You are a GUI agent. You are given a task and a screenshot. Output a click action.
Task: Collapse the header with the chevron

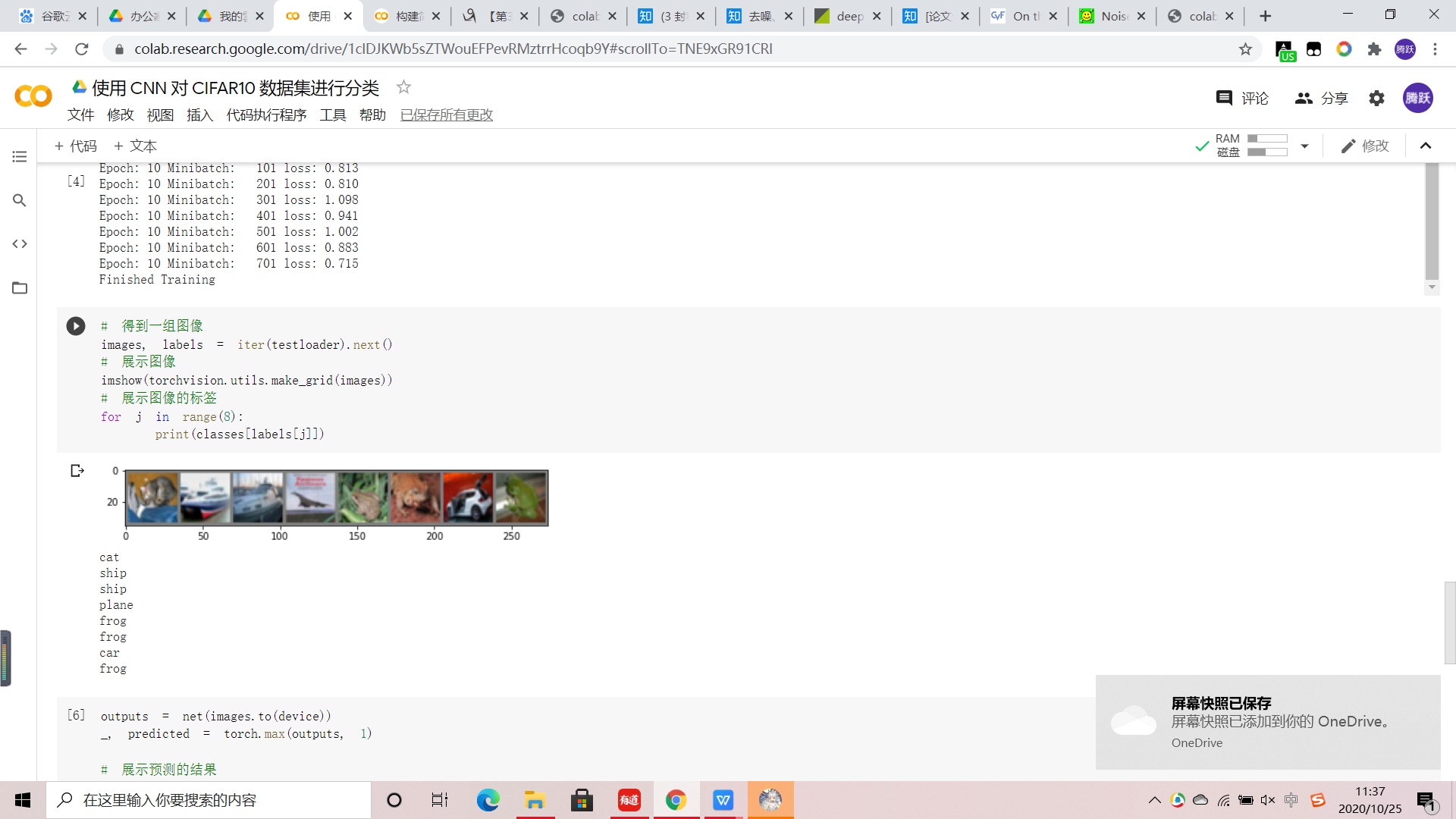click(x=1426, y=146)
